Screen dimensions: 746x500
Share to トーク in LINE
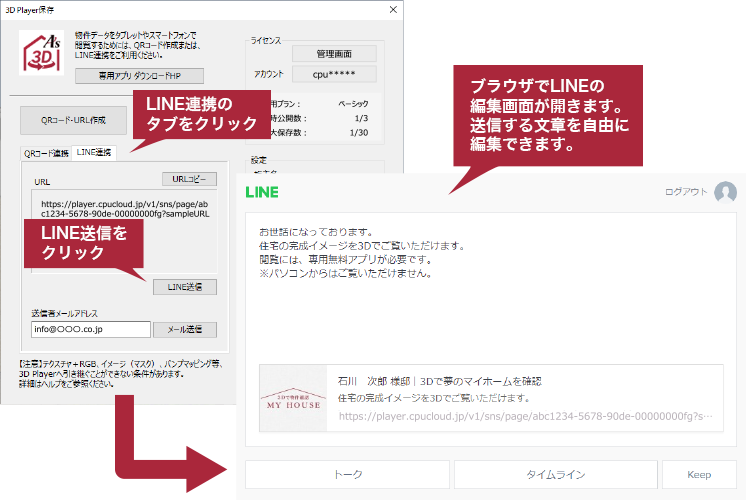(347, 474)
